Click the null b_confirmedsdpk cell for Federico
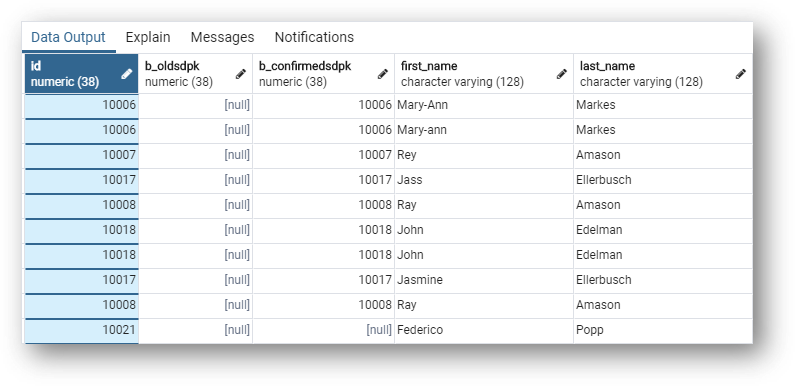 point(323,330)
